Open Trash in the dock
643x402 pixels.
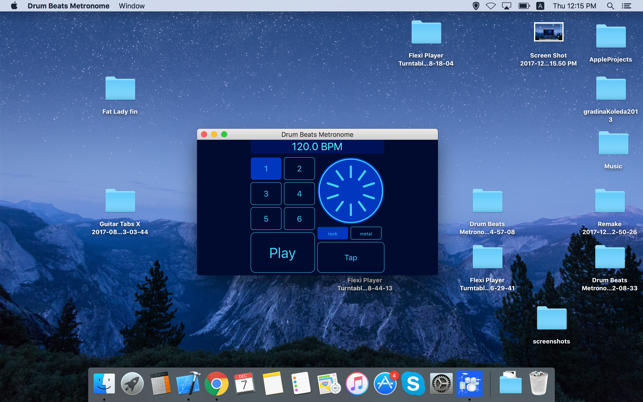click(538, 383)
